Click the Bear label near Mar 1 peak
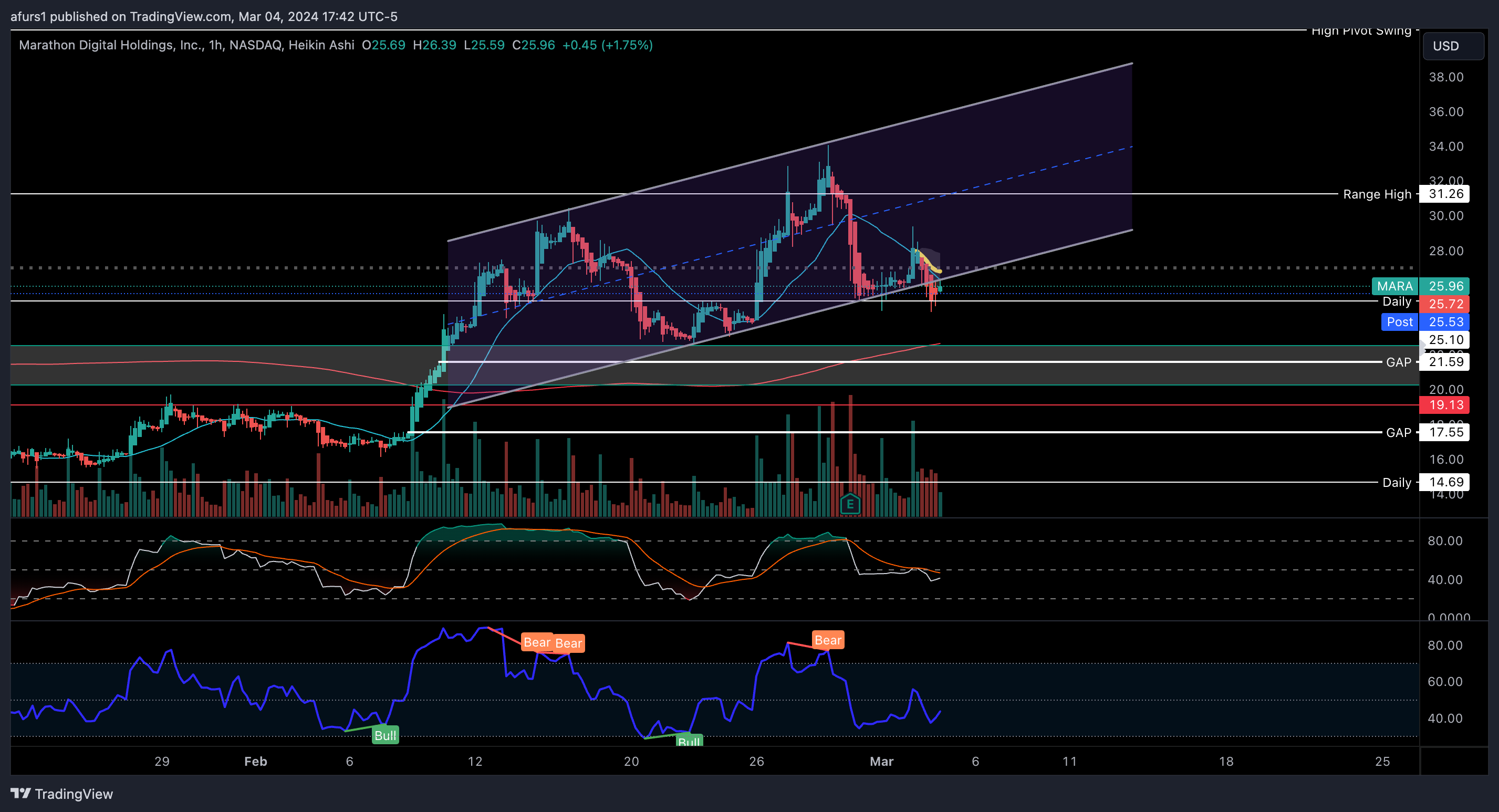Image resolution: width=1499 pixels, height=812 pixels. pos(828,640)
